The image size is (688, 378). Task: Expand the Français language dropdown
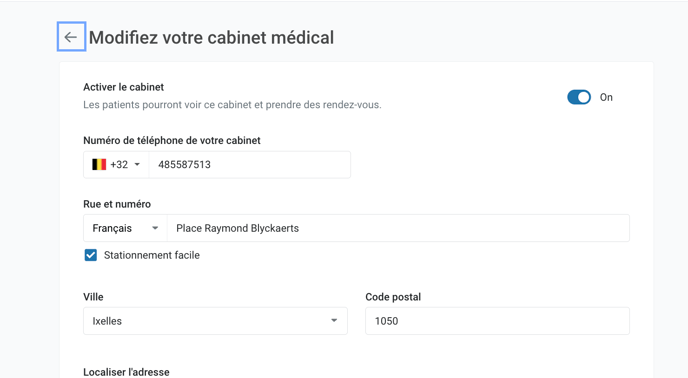125,228
